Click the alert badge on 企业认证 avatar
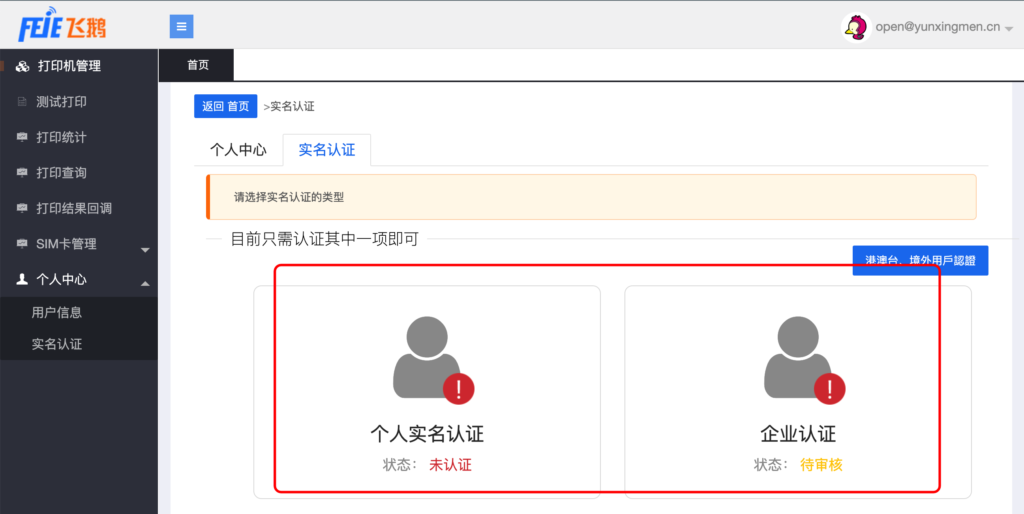This screenshot has height=514, width=1024. (829, 389)
